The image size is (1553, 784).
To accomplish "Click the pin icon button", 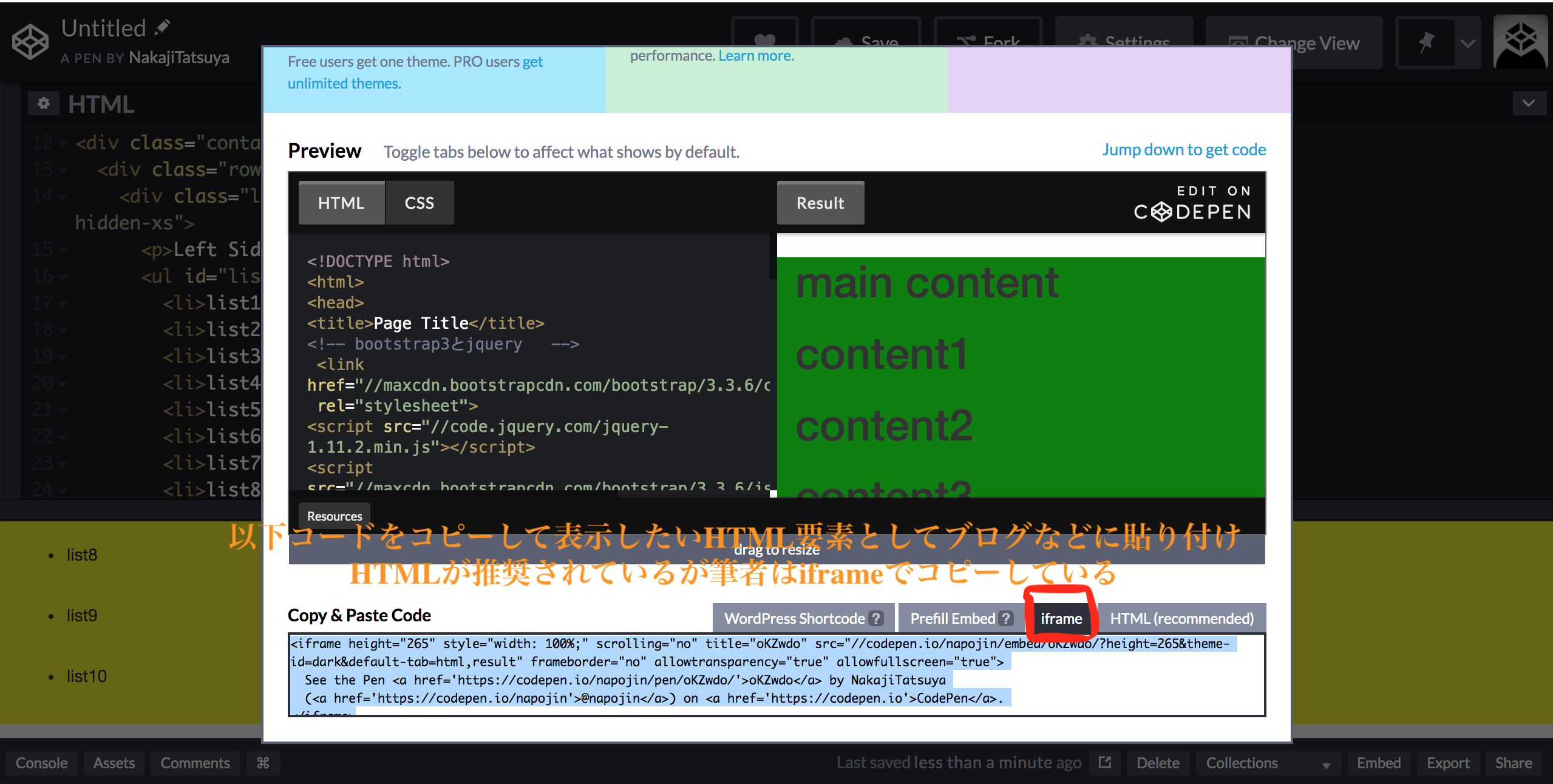I will point(1426,42).
